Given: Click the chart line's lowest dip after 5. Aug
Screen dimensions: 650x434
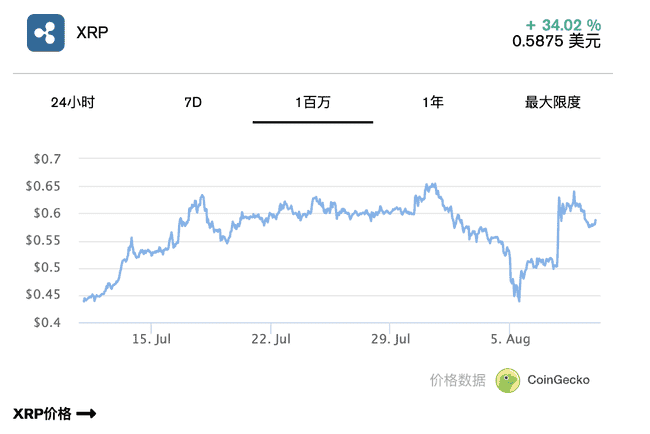Looking at the screenshot, I should coord(519,300).
